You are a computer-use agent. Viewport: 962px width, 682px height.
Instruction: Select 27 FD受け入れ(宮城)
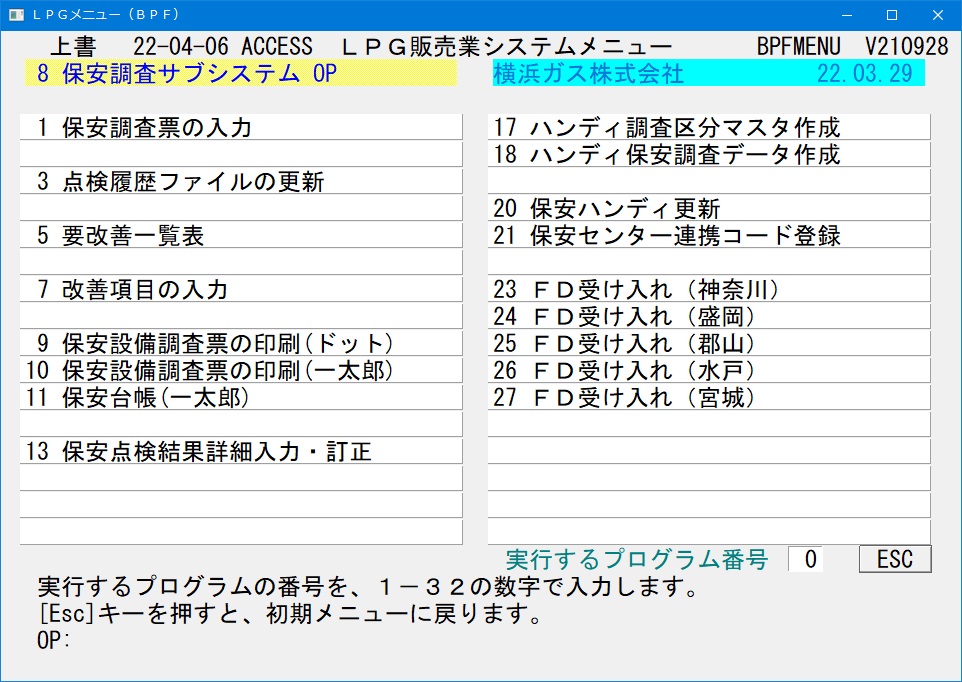(709, 397)
